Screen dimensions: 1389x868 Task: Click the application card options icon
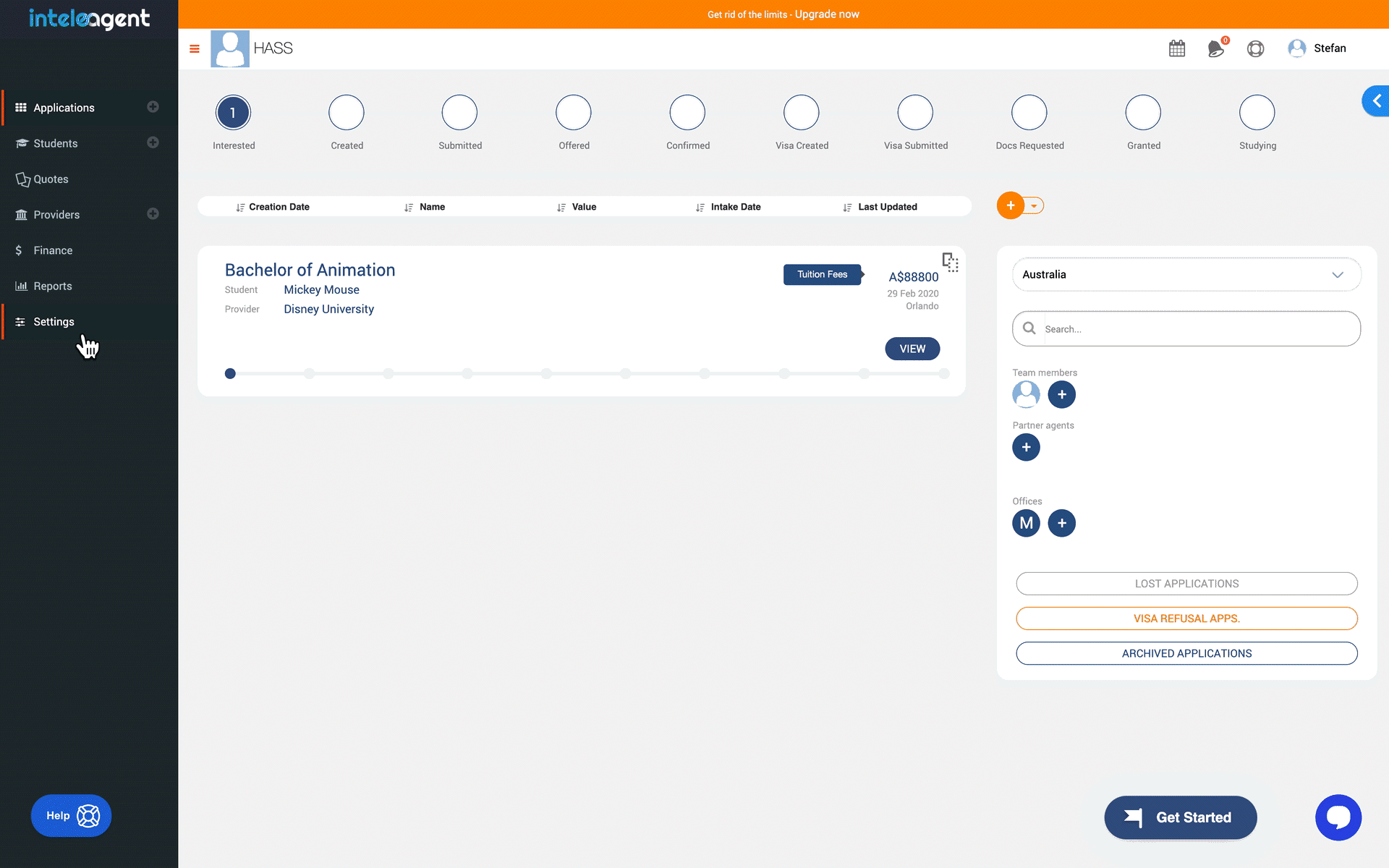[950, 262]
